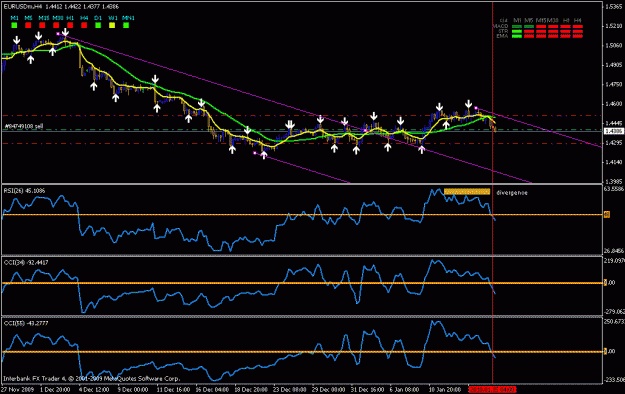Click the green M1 timeframe signal square
Image resolution: width=625 pixels, height=394 pixels.
coord(14,25)
